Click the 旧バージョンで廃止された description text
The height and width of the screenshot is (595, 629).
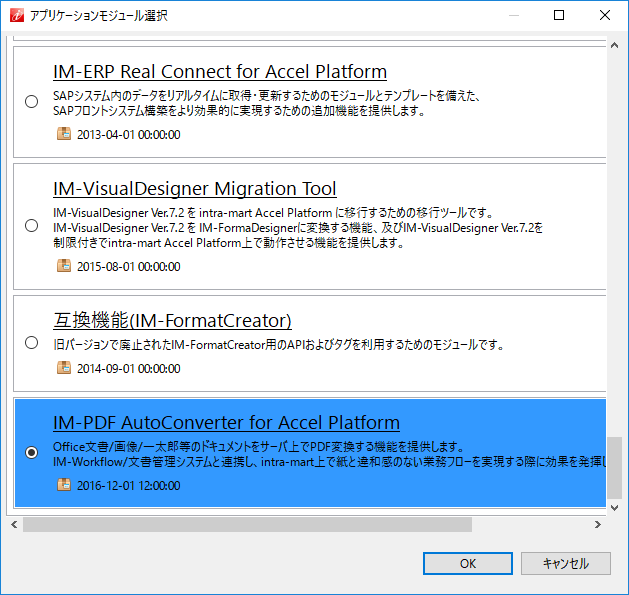click(278, 345)
